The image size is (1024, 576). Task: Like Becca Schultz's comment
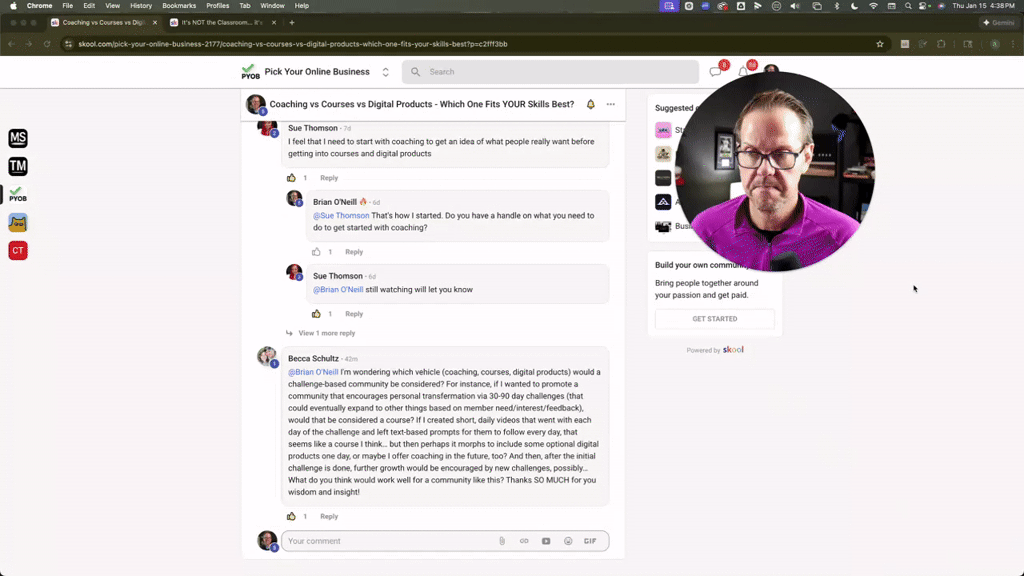coord(291,516)
